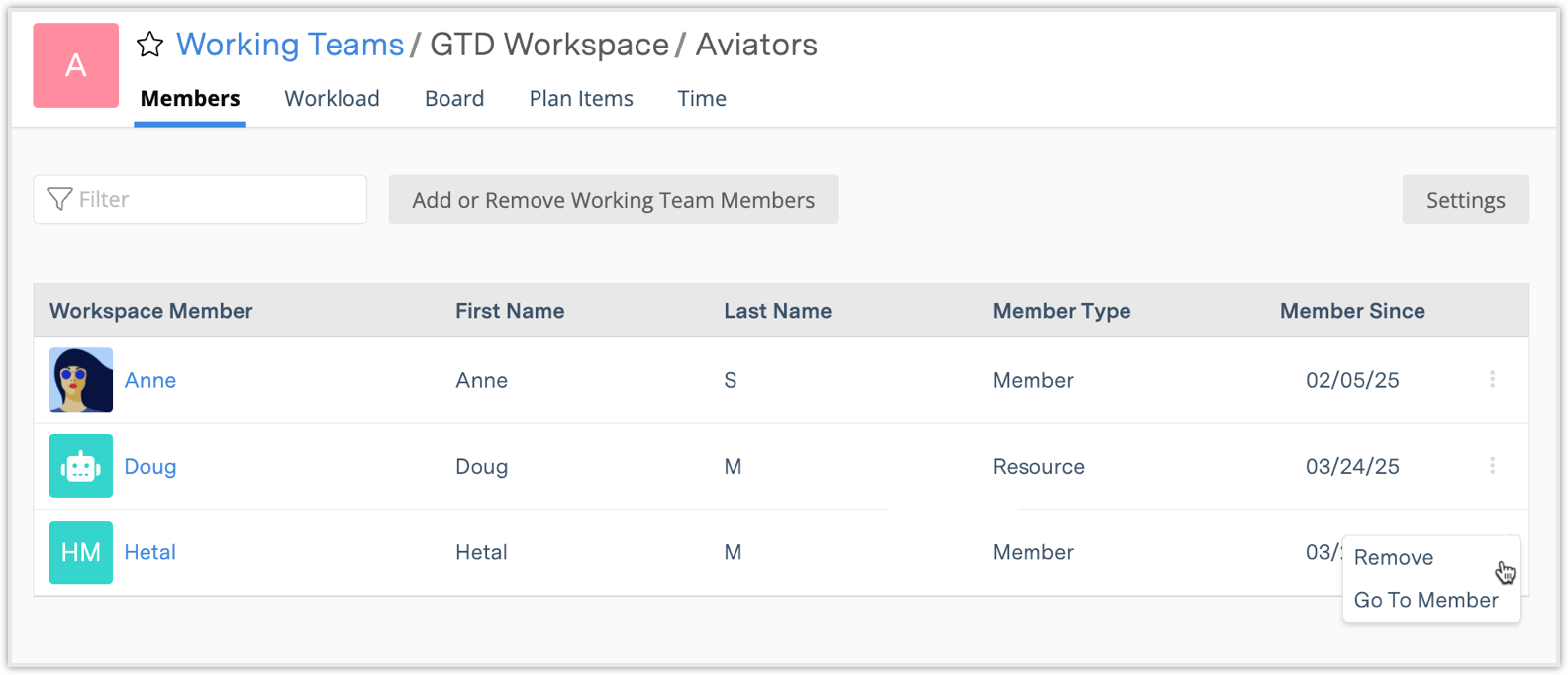1568x675 pixels.
Task: Click the Working Teams breadcrumb link
Action: pos(290,45)
